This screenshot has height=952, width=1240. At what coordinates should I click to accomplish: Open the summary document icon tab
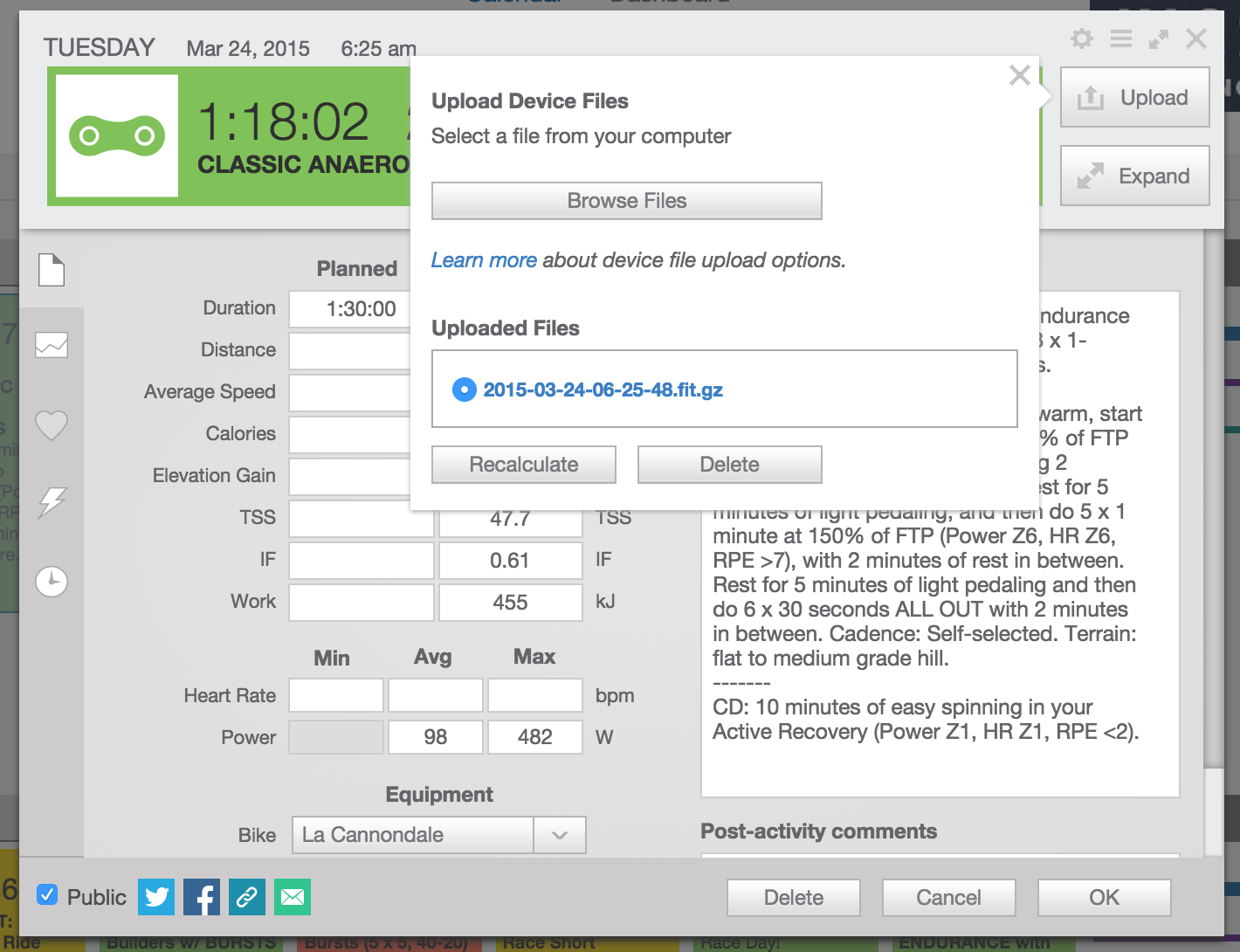pyautogui.click(x=52, y=270)
